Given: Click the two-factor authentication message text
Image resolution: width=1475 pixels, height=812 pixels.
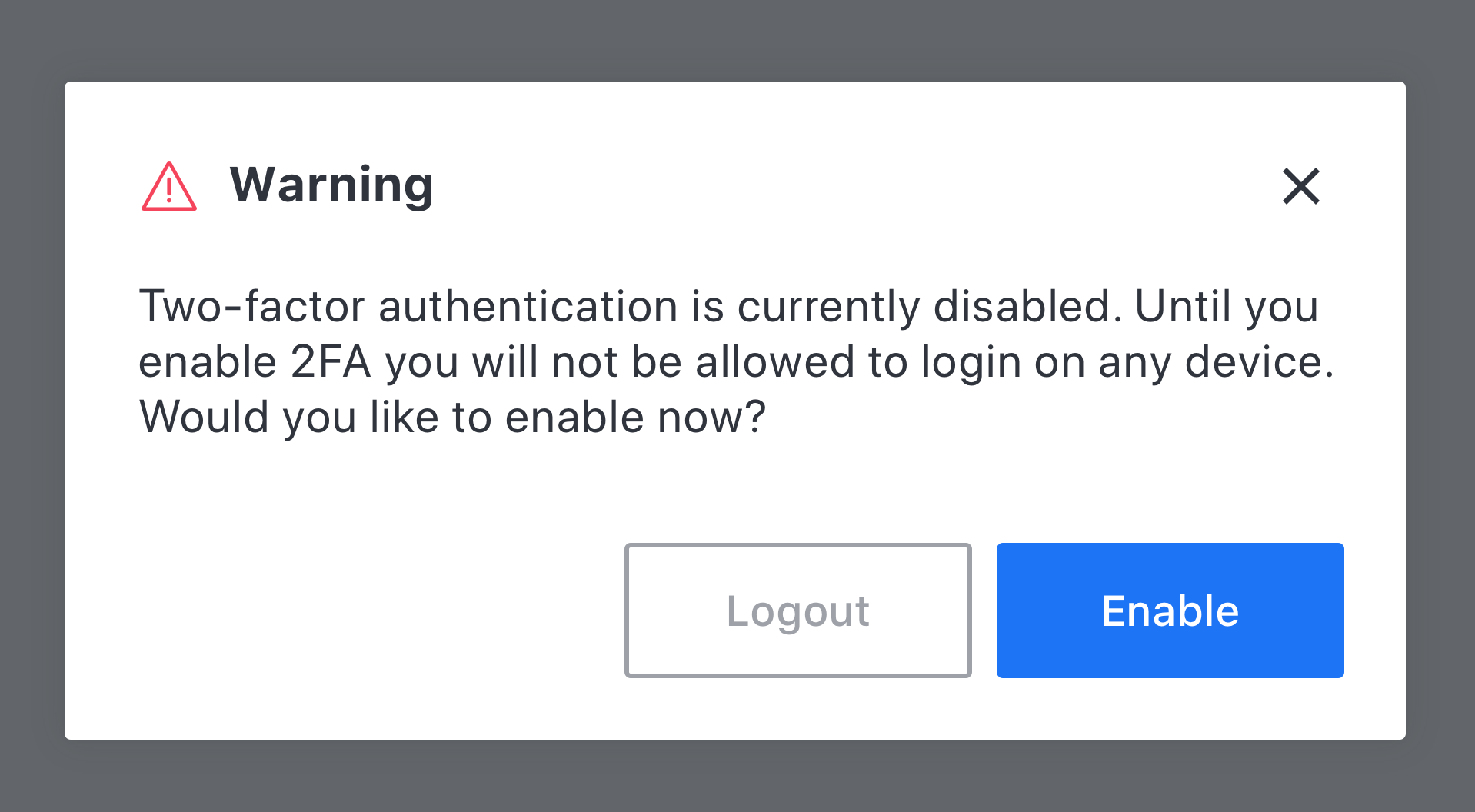Looking at the screenshot, I should [728, 307].
